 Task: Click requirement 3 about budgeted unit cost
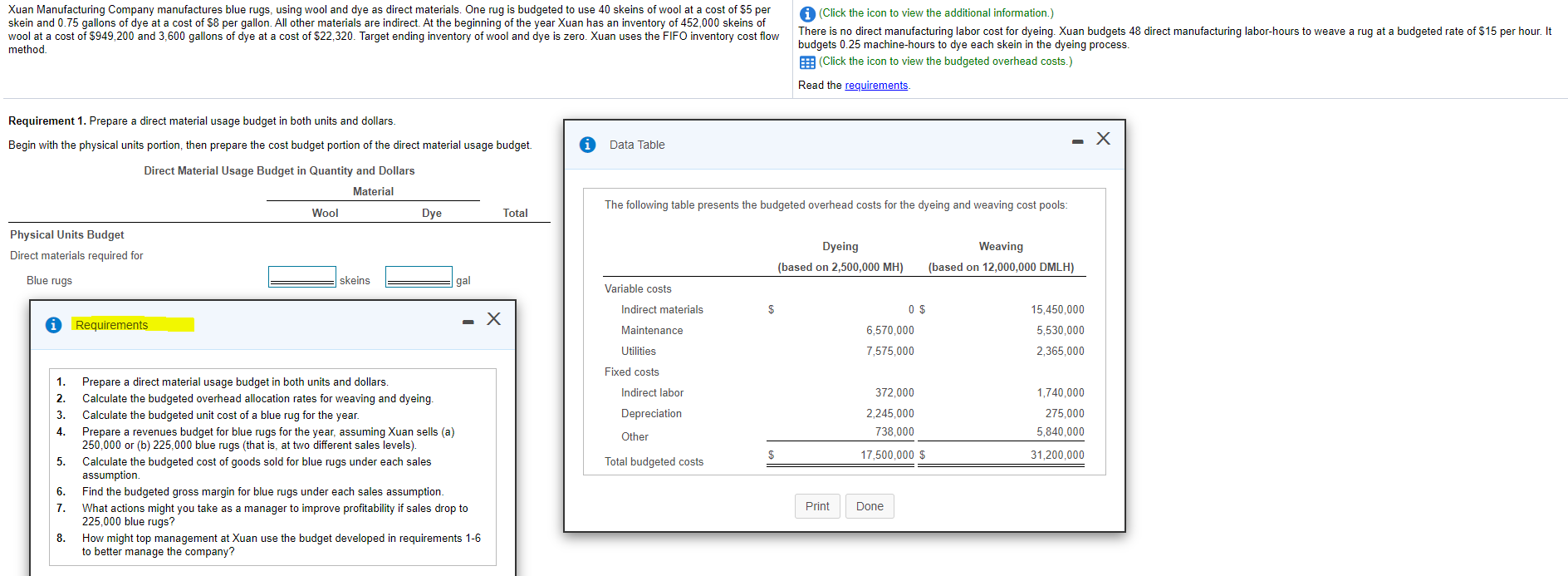click(221, 416)
